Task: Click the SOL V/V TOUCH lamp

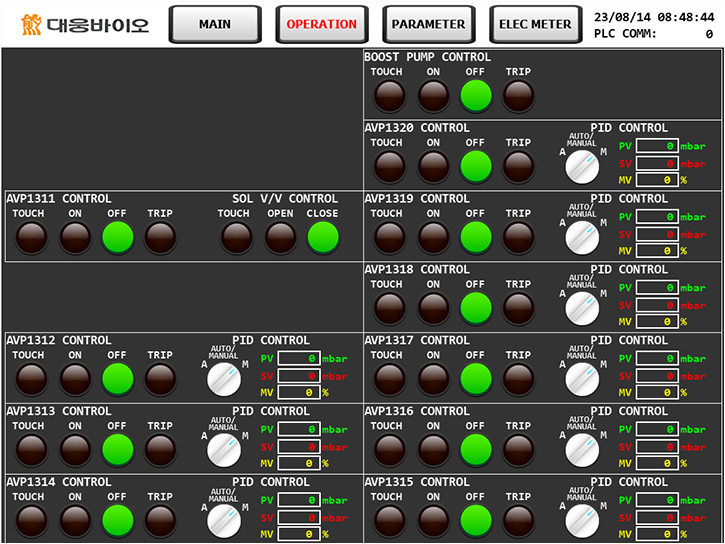Action: tap(236, 238)
